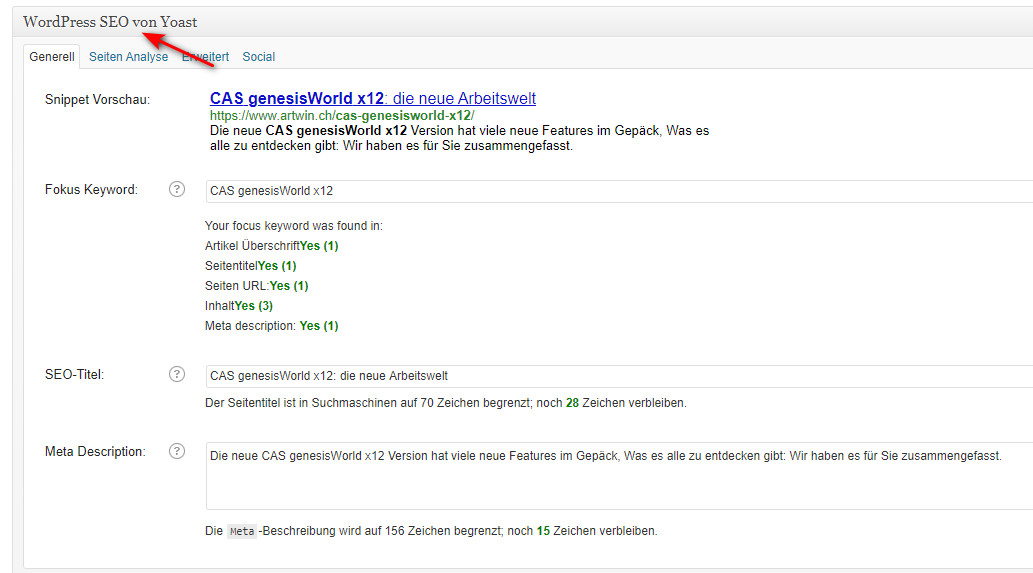
Task: Click snippet title CAS genesisWorld x12 link
Action: click(x=373, y=98)
